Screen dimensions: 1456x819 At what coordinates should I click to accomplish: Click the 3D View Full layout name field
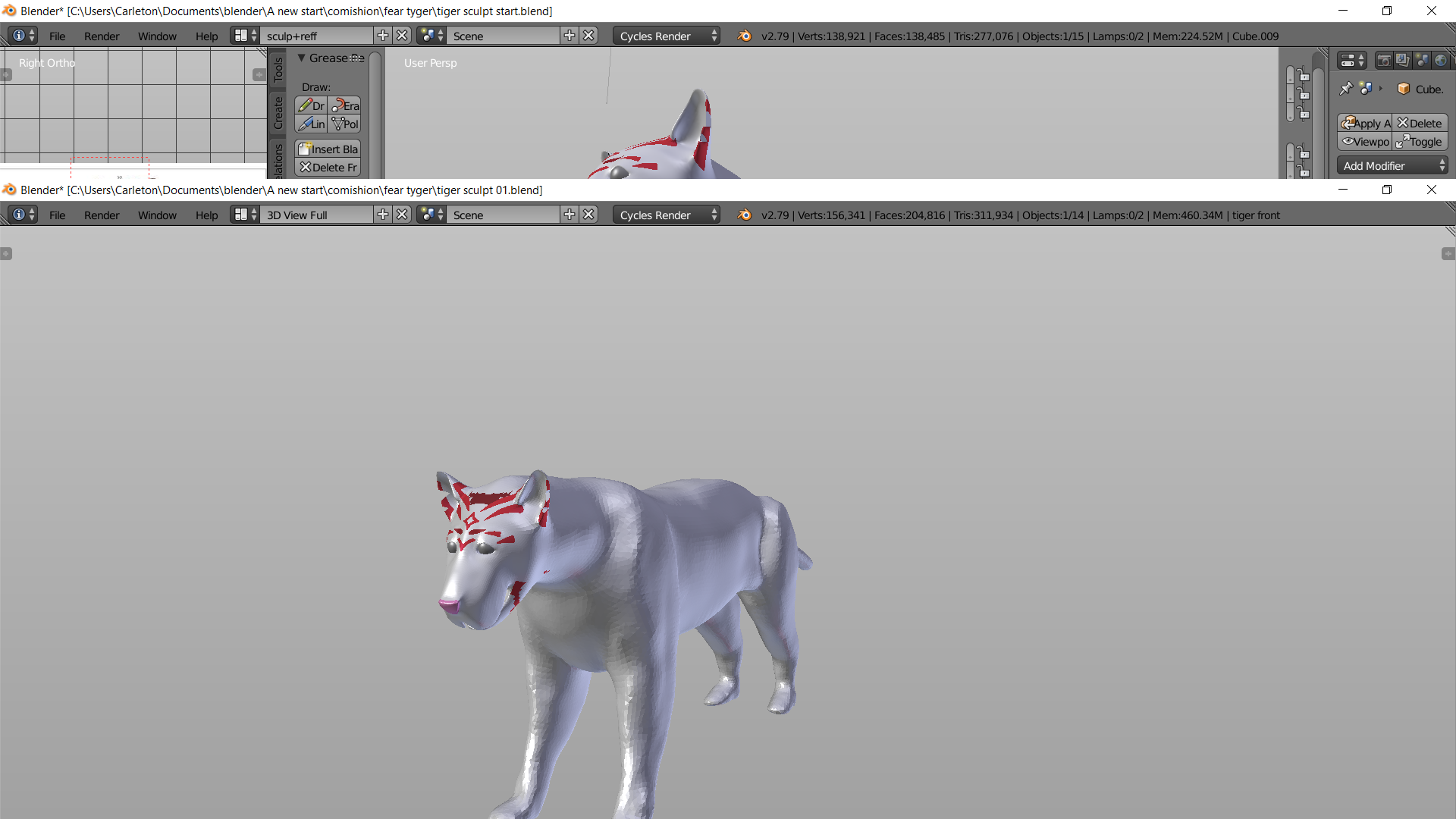tap(316, 215)
